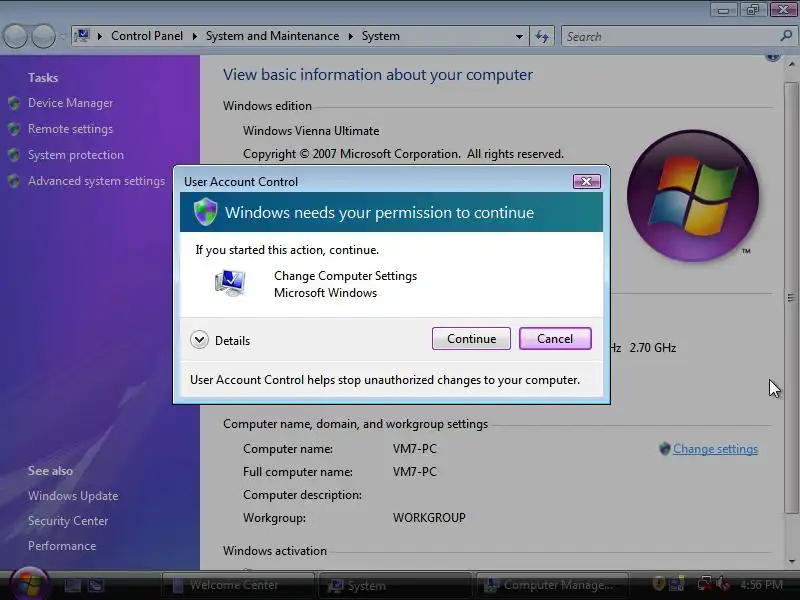Restore down the System window

[x=753, y=10]
